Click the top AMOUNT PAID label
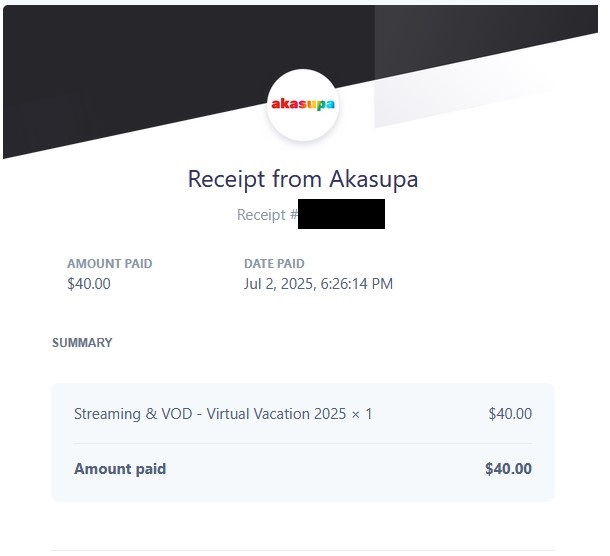 point(110,264)
